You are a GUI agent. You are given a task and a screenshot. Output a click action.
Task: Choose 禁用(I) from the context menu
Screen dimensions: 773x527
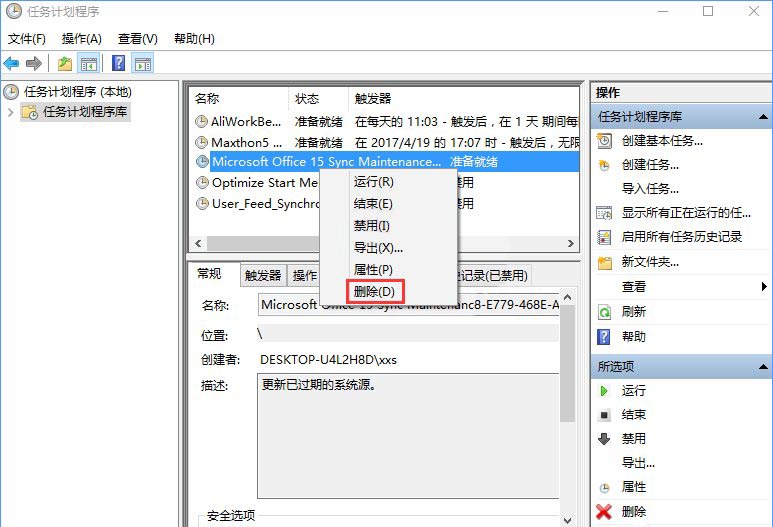372,226
